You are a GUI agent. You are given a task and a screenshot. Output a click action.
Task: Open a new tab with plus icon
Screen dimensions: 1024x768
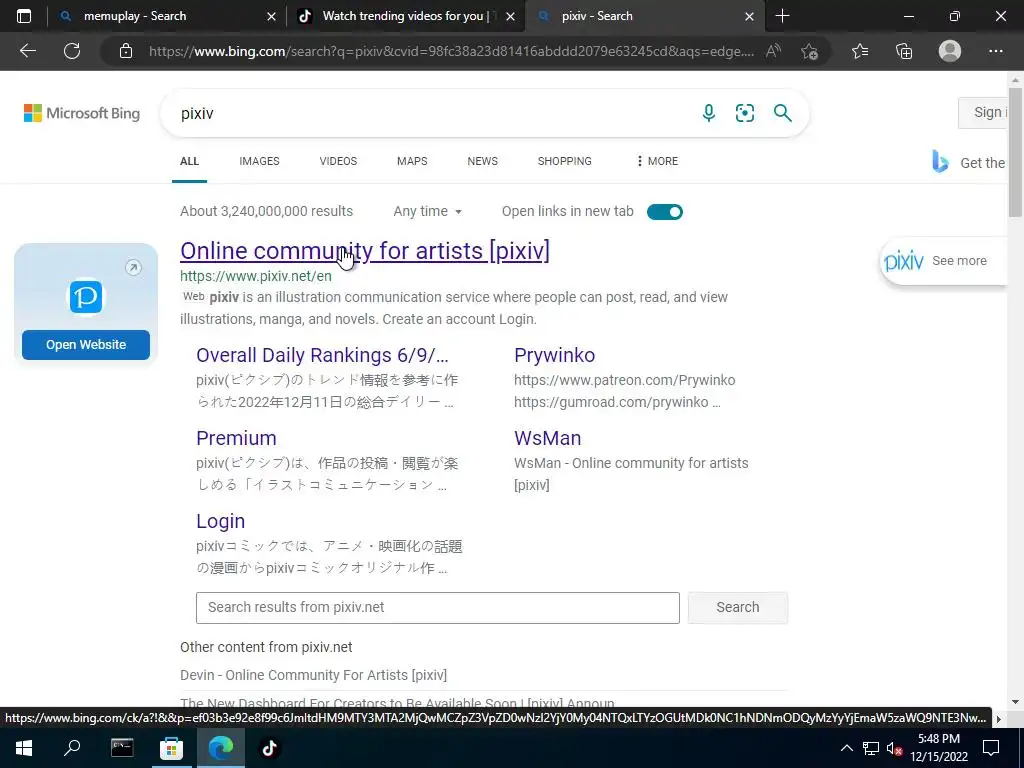pos(782,16)
